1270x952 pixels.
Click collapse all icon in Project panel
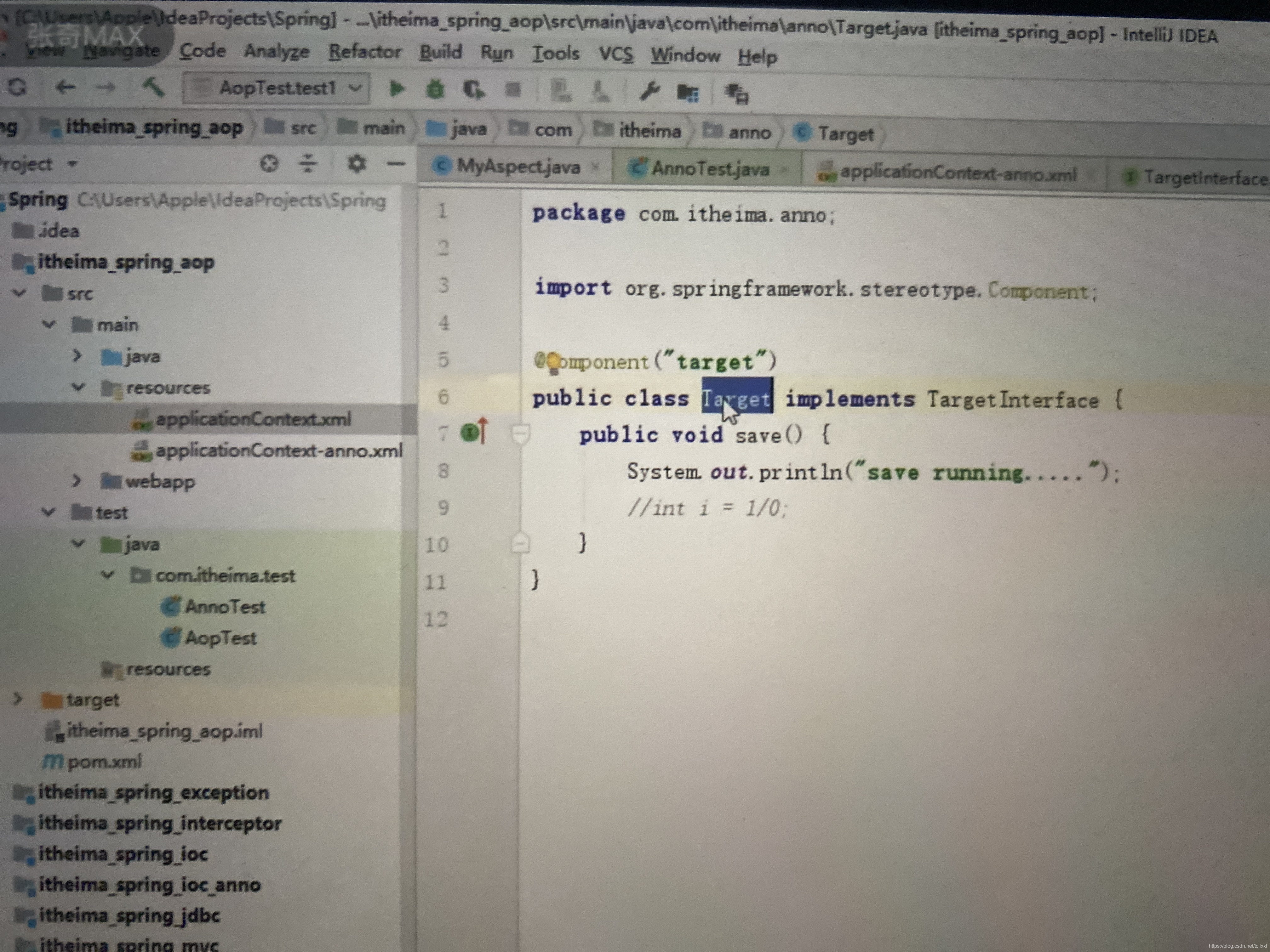point(308,164)
